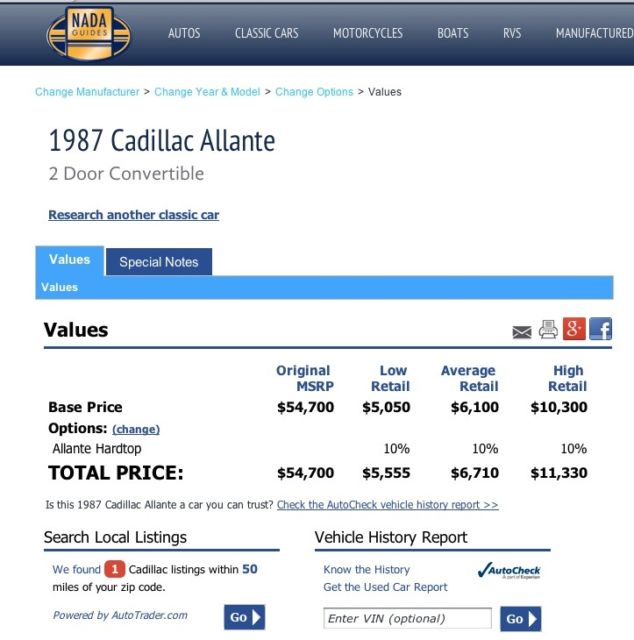Open the Boats section
This screenshot has width=634, height=640.
click(452, 33)
